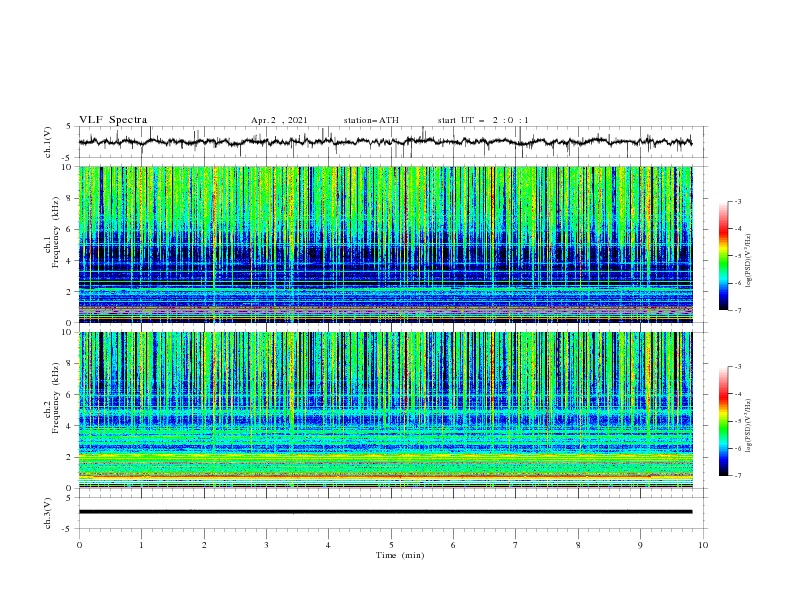Click the "4" tick on the Time axis
The height and width of the screenshot is (612, 792).
328,545
